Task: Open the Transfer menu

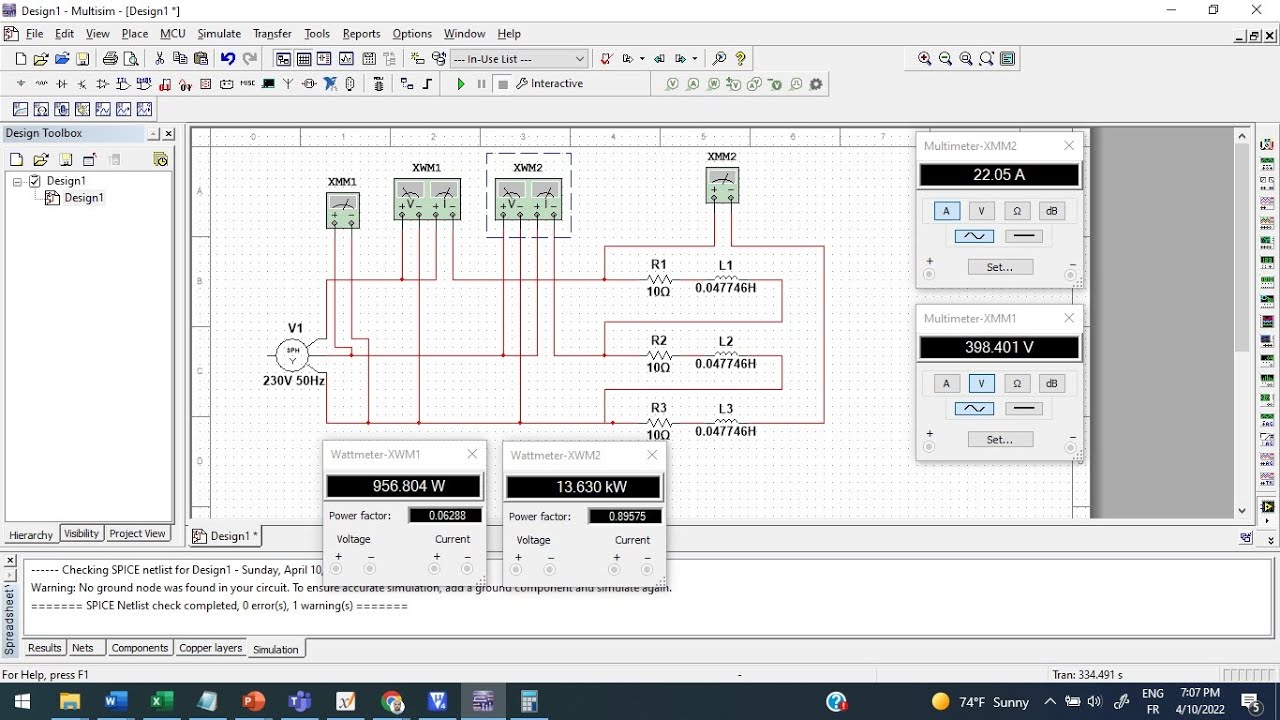Action: click(x=272, y=34)
